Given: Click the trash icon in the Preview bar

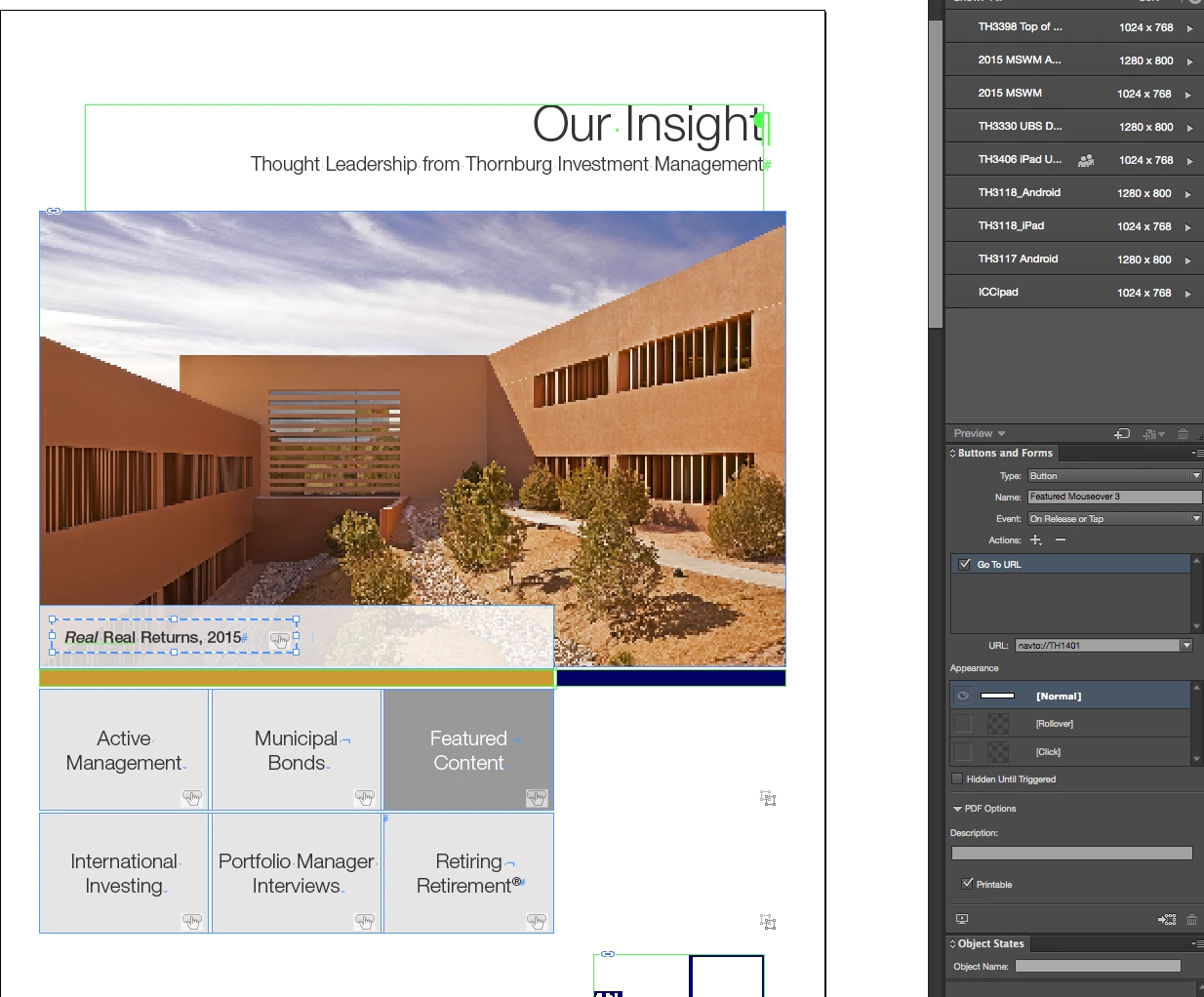Looking at the screenshot, I should click(1183, 434).
